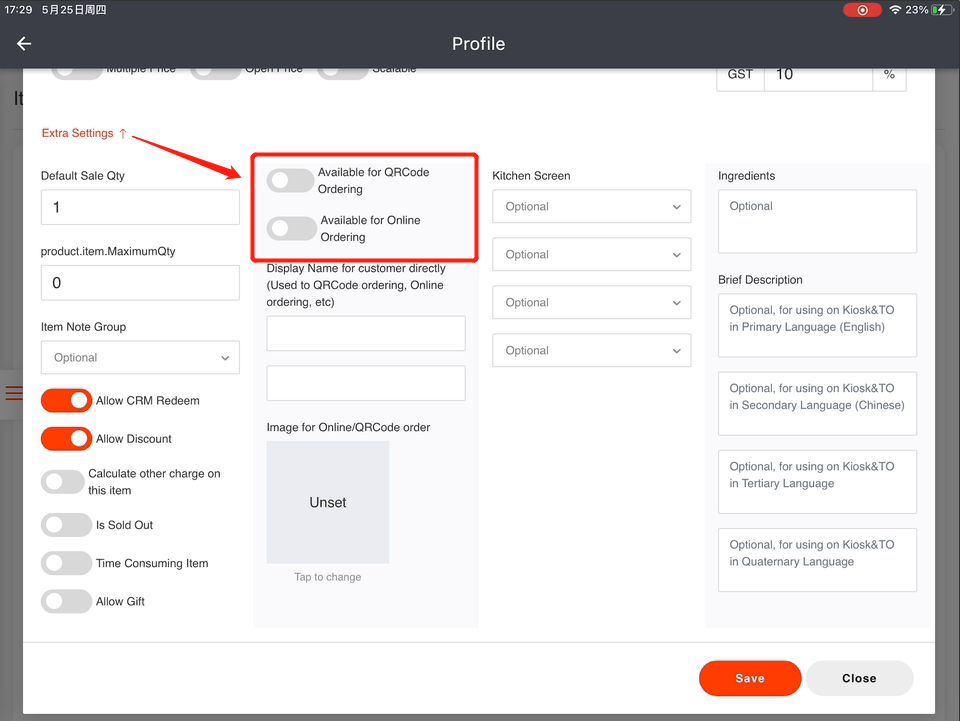Tap the red screen recording indicator

pos(861,10)
